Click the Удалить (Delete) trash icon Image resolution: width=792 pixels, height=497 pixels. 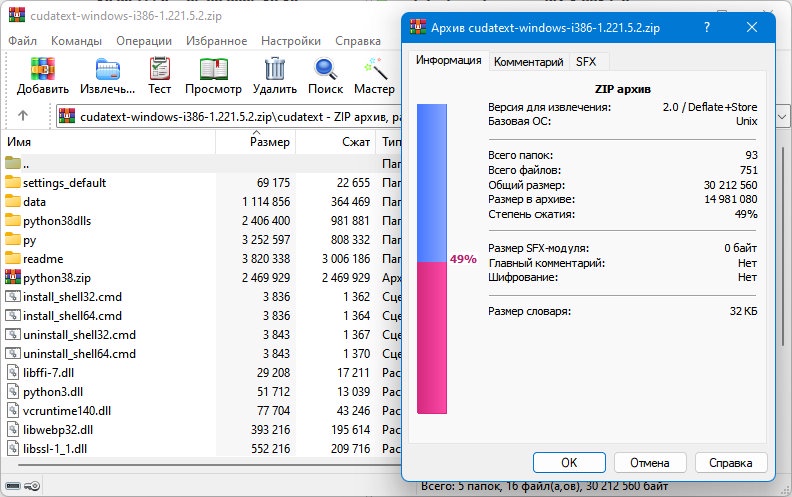point(275,69)
